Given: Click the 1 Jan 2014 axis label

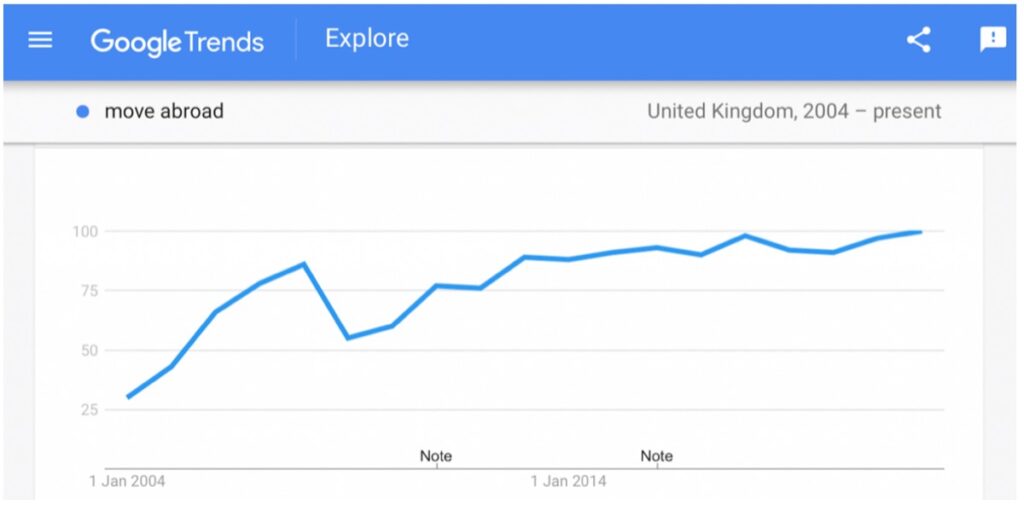Looking at the screenshot, I should [568, 482].
